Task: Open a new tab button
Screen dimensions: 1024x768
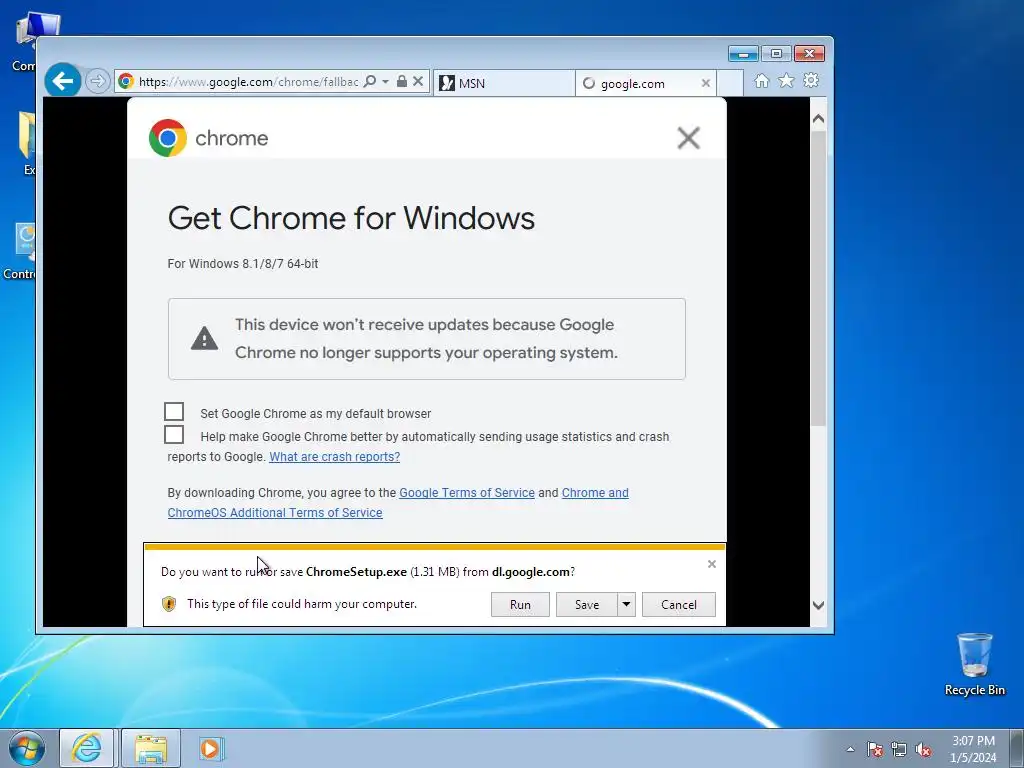Action: point(730,83)
